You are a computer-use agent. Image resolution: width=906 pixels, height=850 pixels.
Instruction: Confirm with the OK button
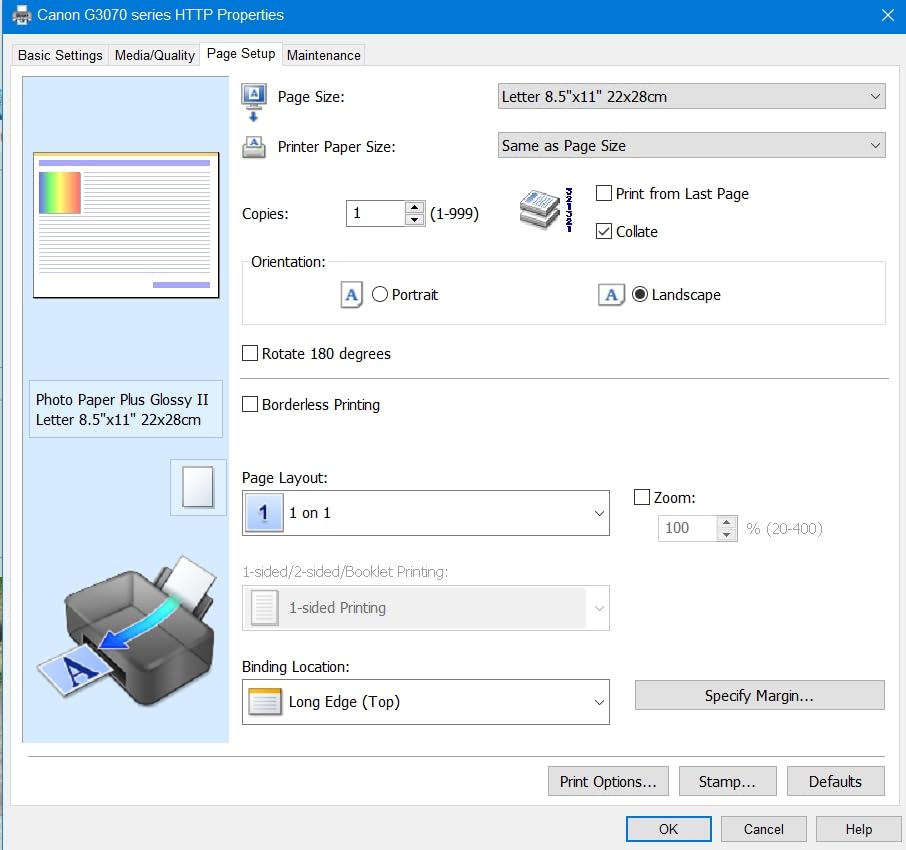pyautogui.click(x=669, y=829)
